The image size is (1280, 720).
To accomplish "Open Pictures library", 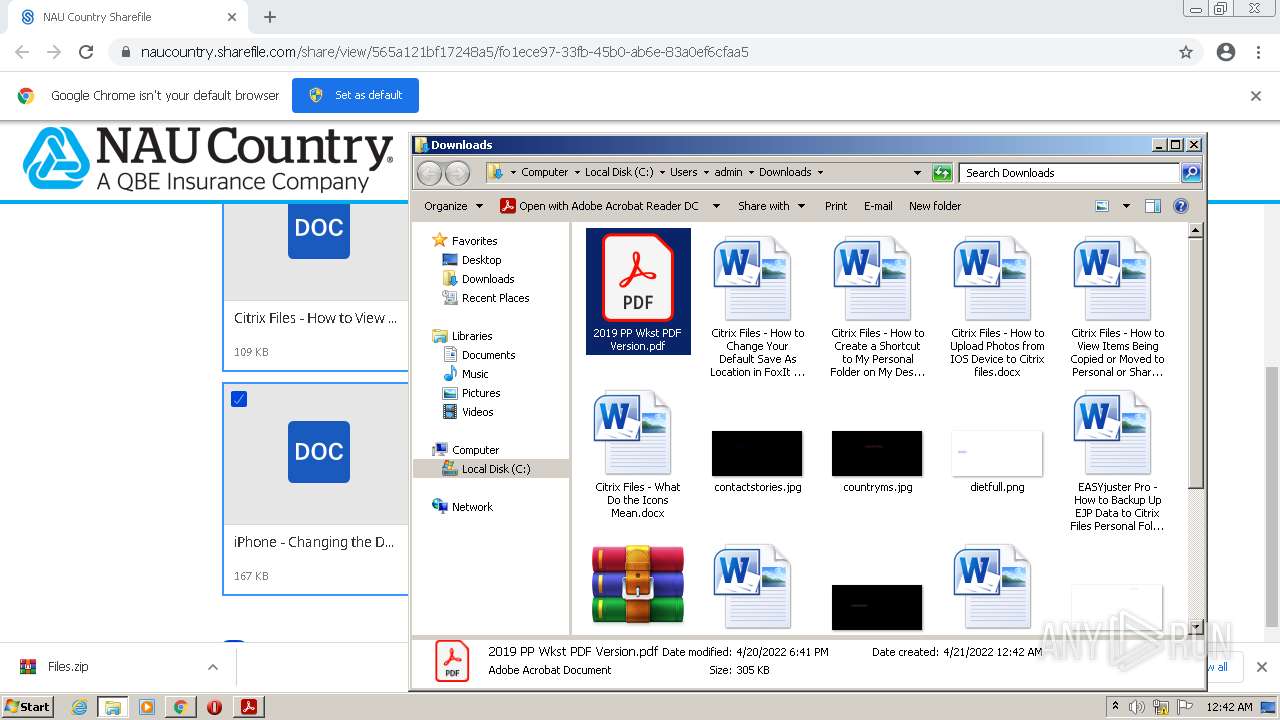I will pyautogui.click(x=481, y=393).
